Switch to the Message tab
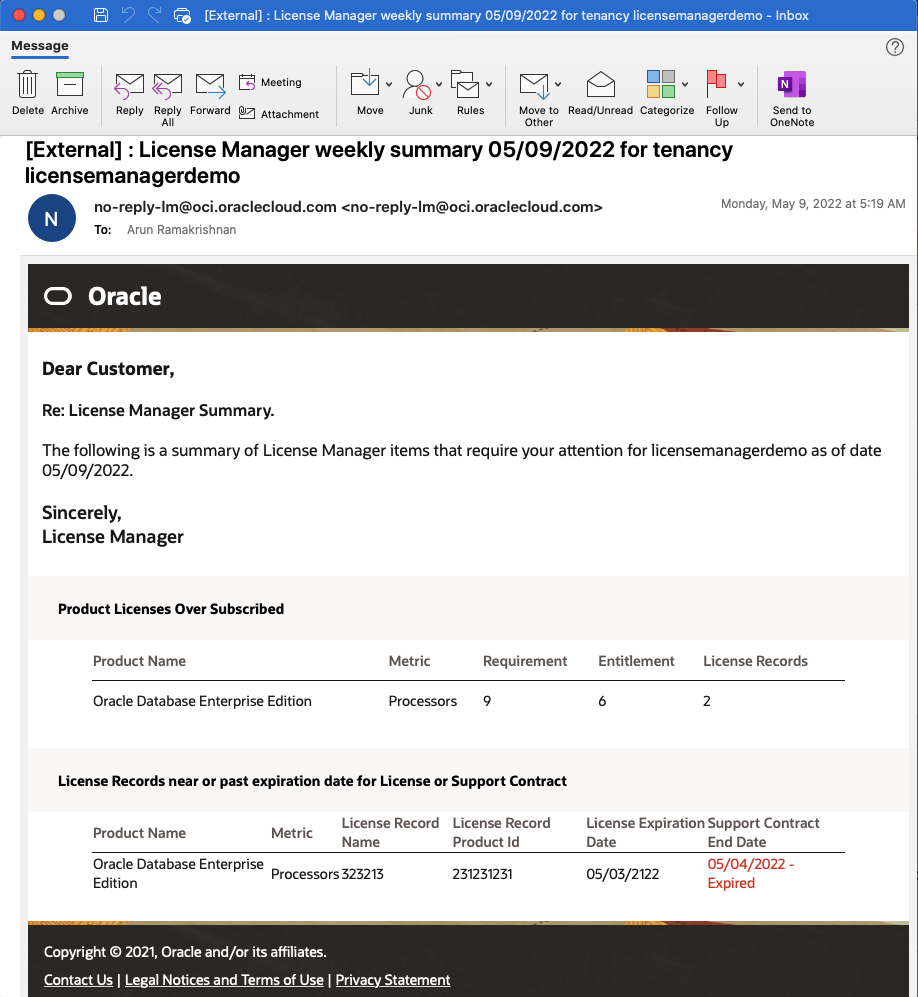Screen dimensions: 918x997 [x=40, y=46]
